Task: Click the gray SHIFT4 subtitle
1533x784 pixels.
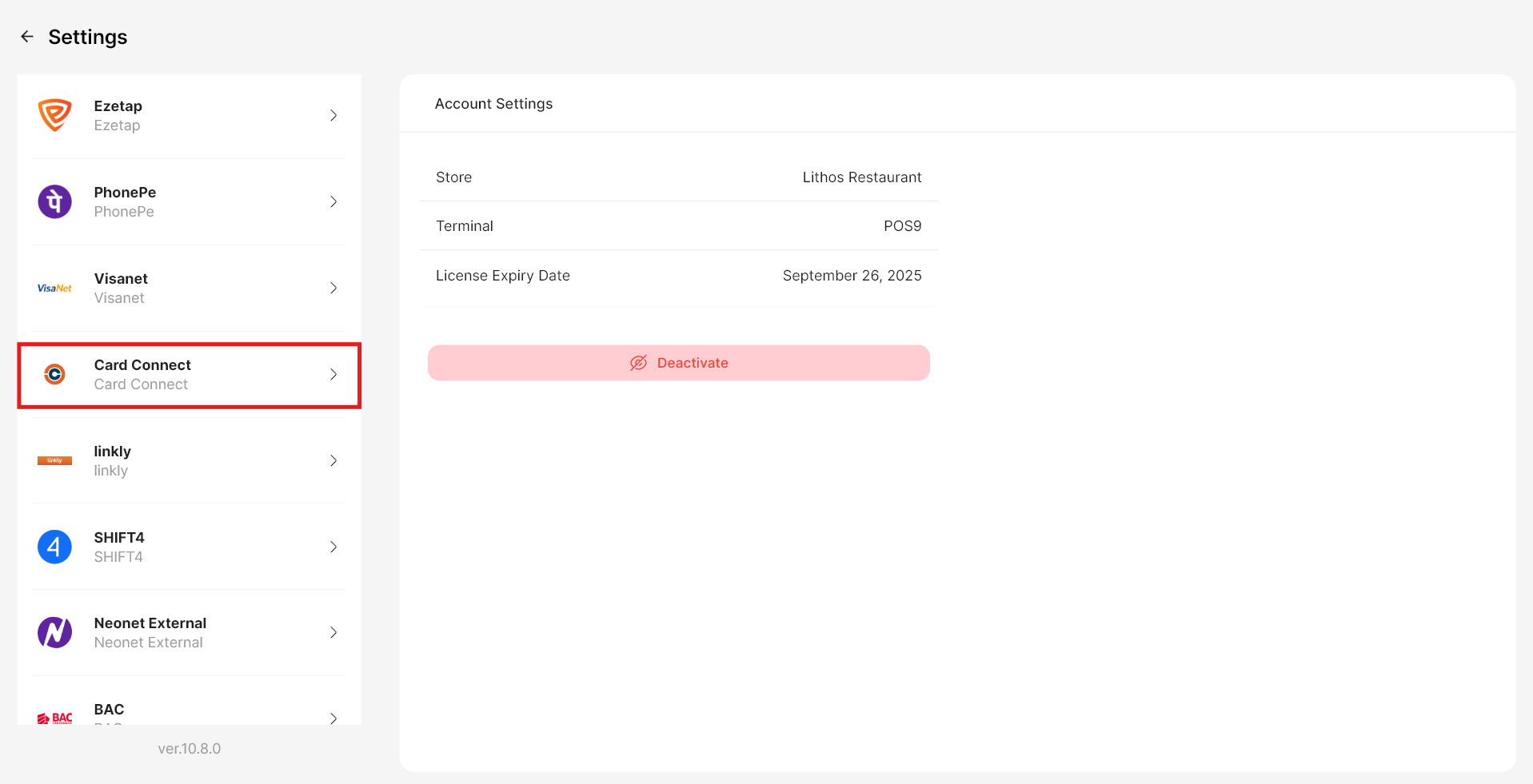Action: tap(118, 557)
